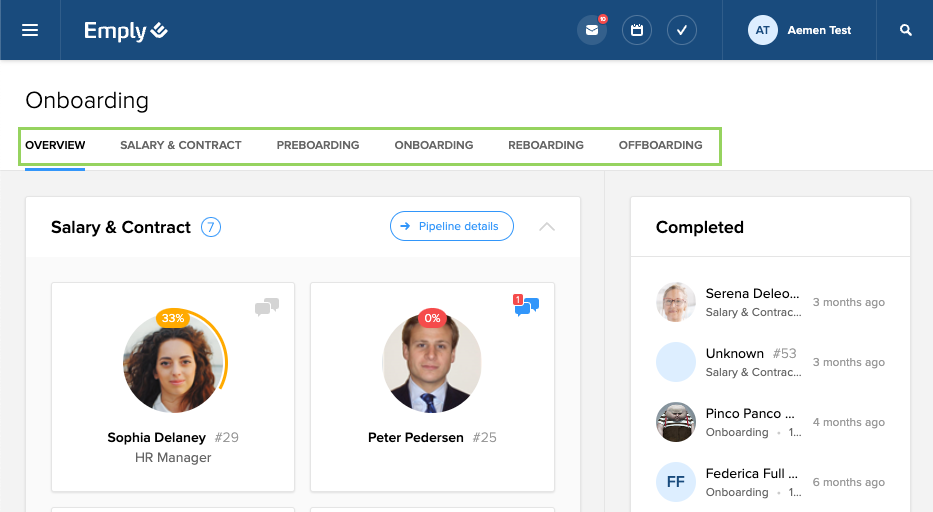Open the calendar icon in header

coord(637,30)
